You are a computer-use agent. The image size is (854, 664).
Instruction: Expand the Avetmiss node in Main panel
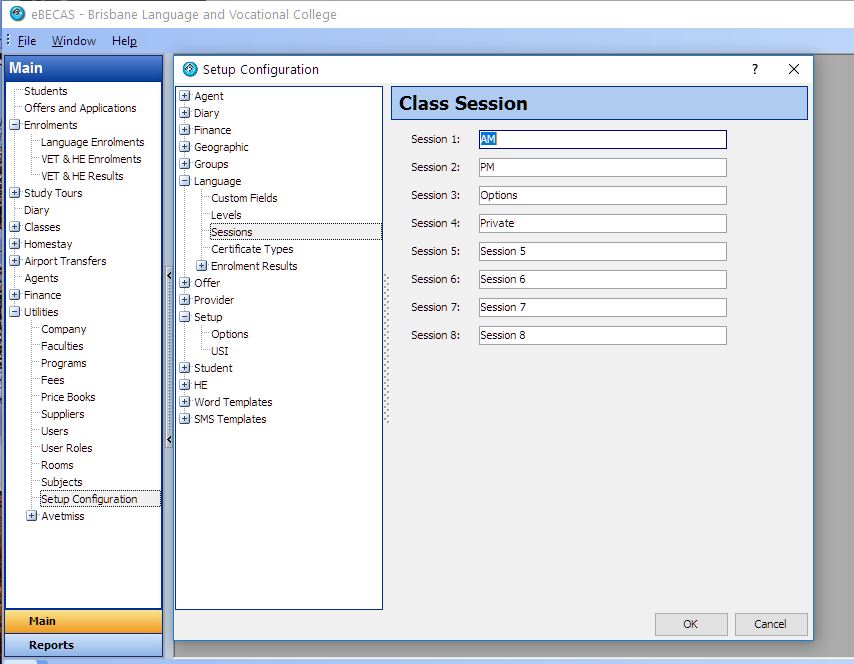click(x=32, y=516)
